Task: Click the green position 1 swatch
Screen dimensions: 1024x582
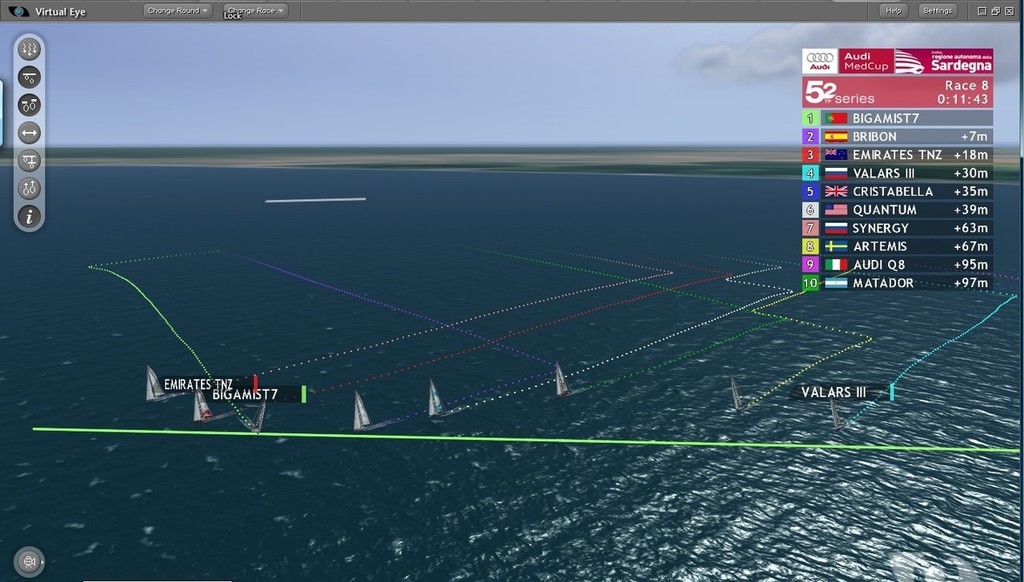Action: point(810,118)
